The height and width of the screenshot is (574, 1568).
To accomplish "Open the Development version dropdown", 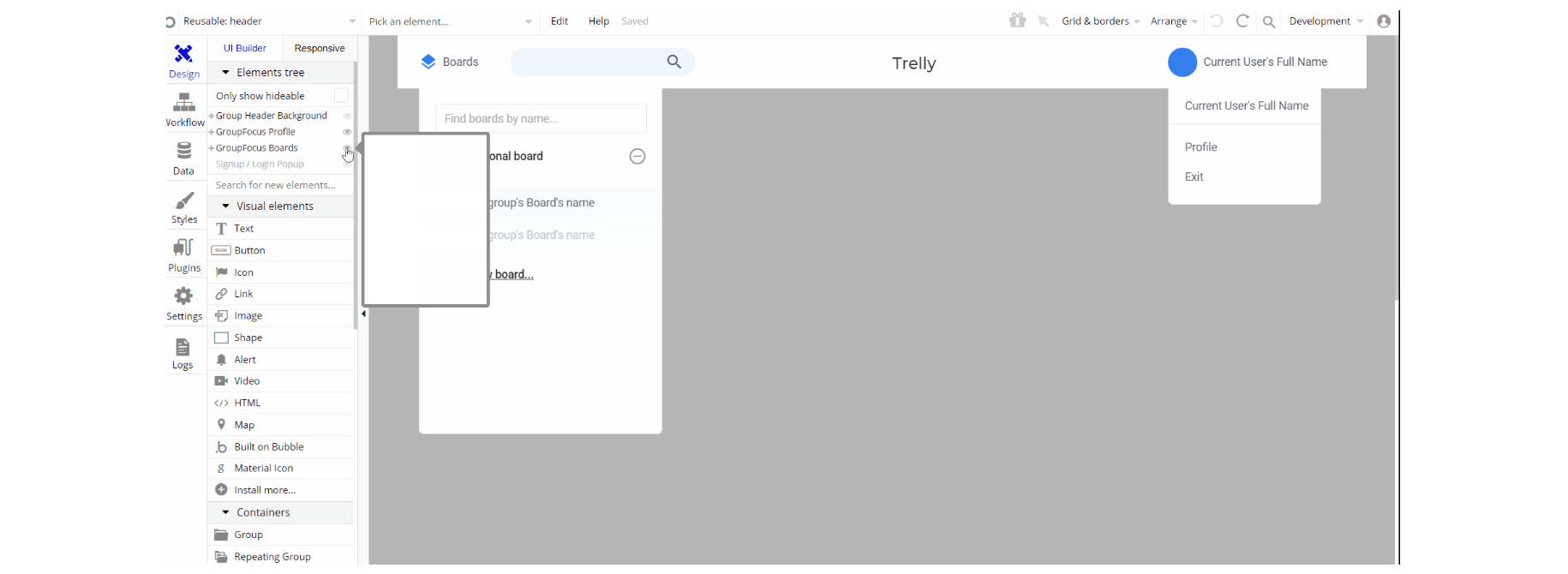I will coord(1326,21).
